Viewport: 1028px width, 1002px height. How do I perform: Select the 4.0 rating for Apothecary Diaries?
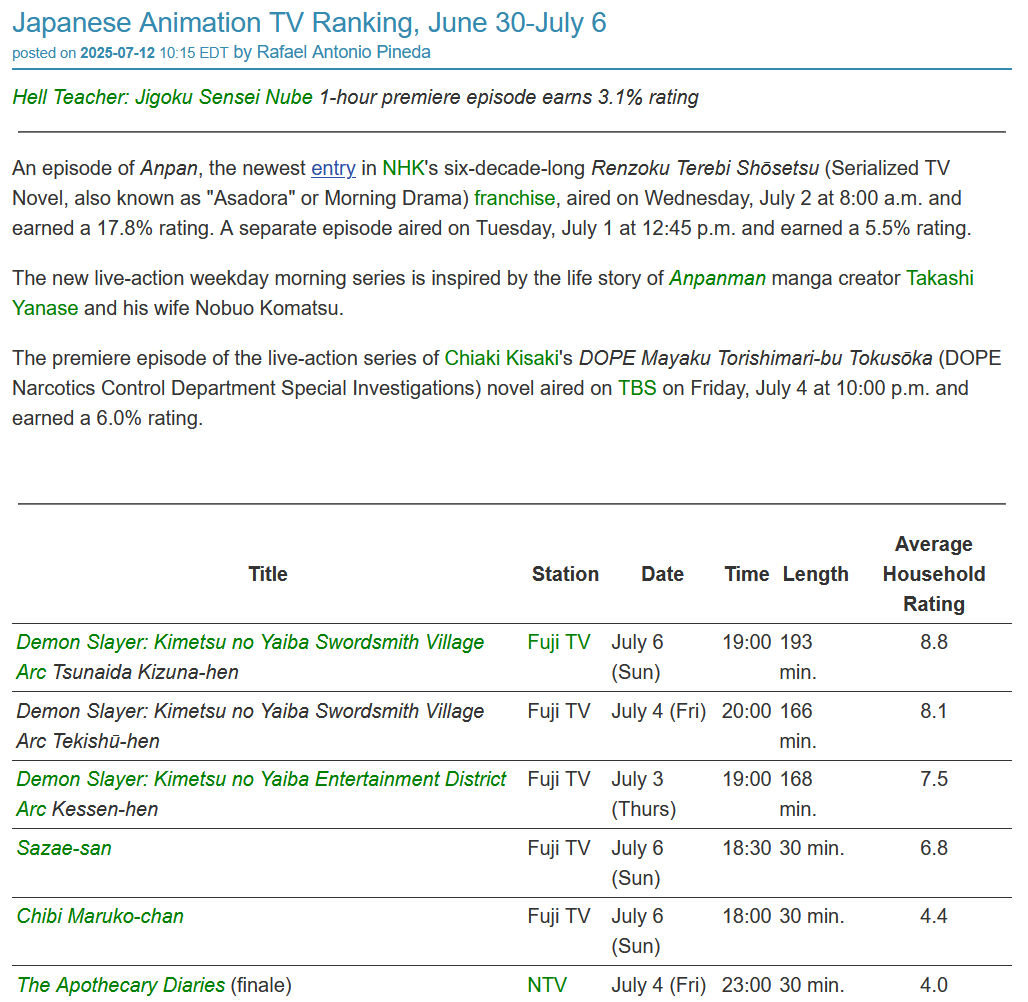coord(934,985)
